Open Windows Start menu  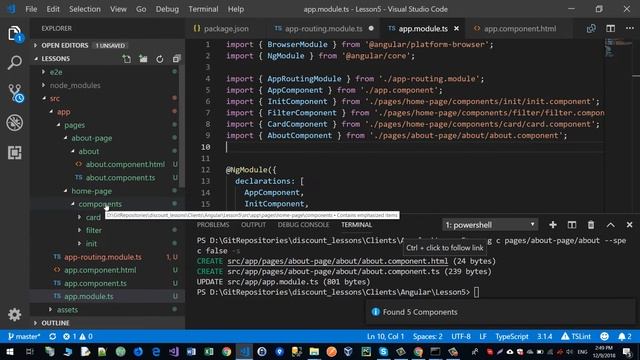[10, 351]
